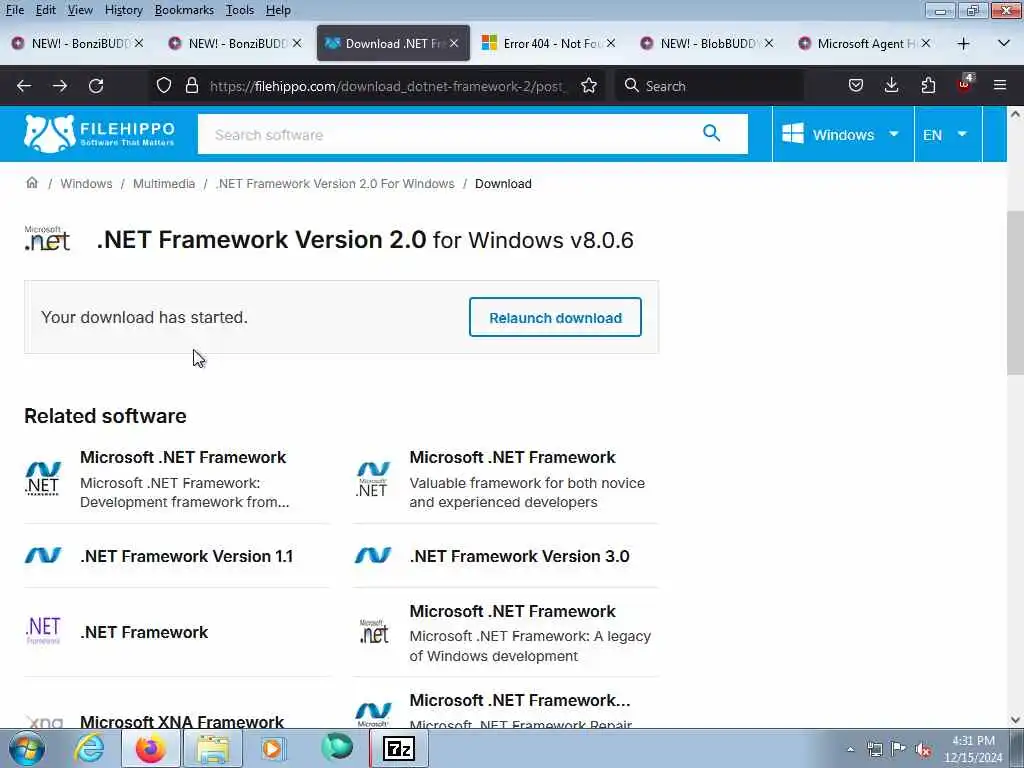Go back to the previous page
The width and height of the screenshot is (1024, 768).
[24, 86]
